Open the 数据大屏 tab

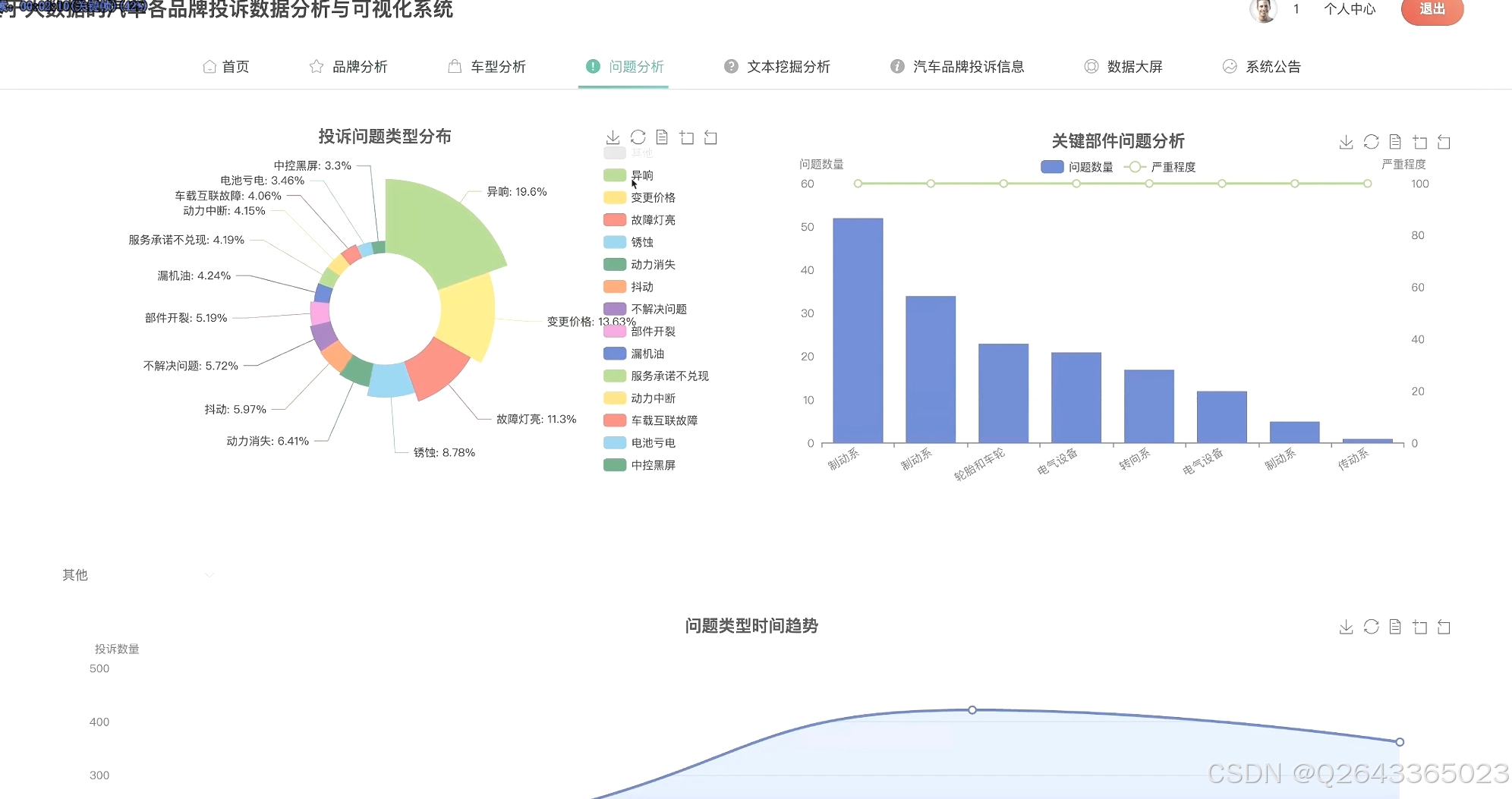point(1123,67)
